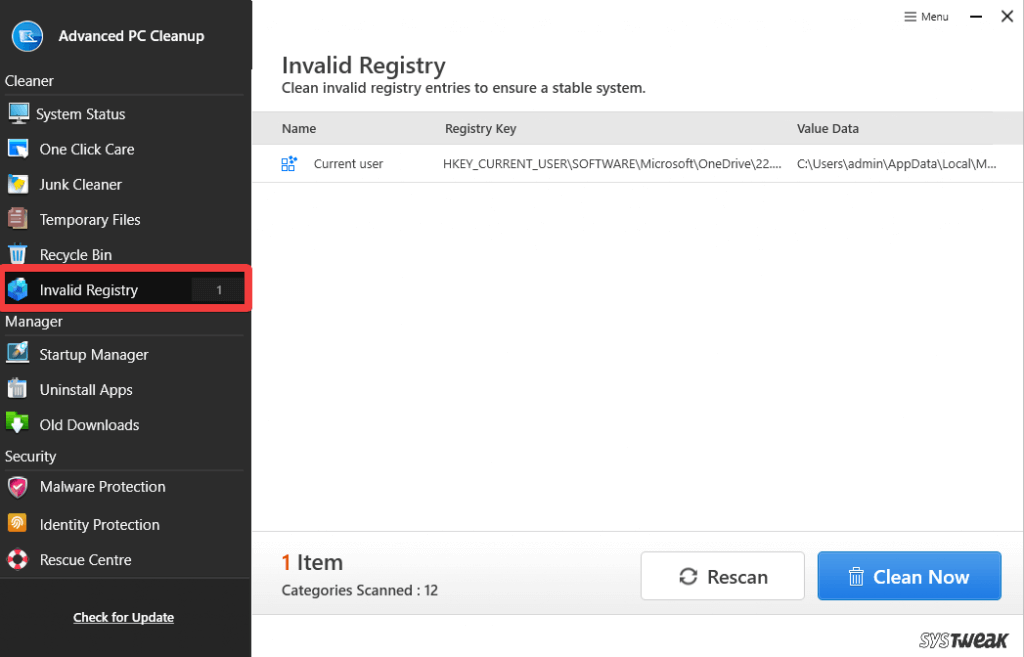Image resolution: width=1024 pixels, height=657 pixels.
Task: Sort by the Registry Key column header
Action: 481,129
